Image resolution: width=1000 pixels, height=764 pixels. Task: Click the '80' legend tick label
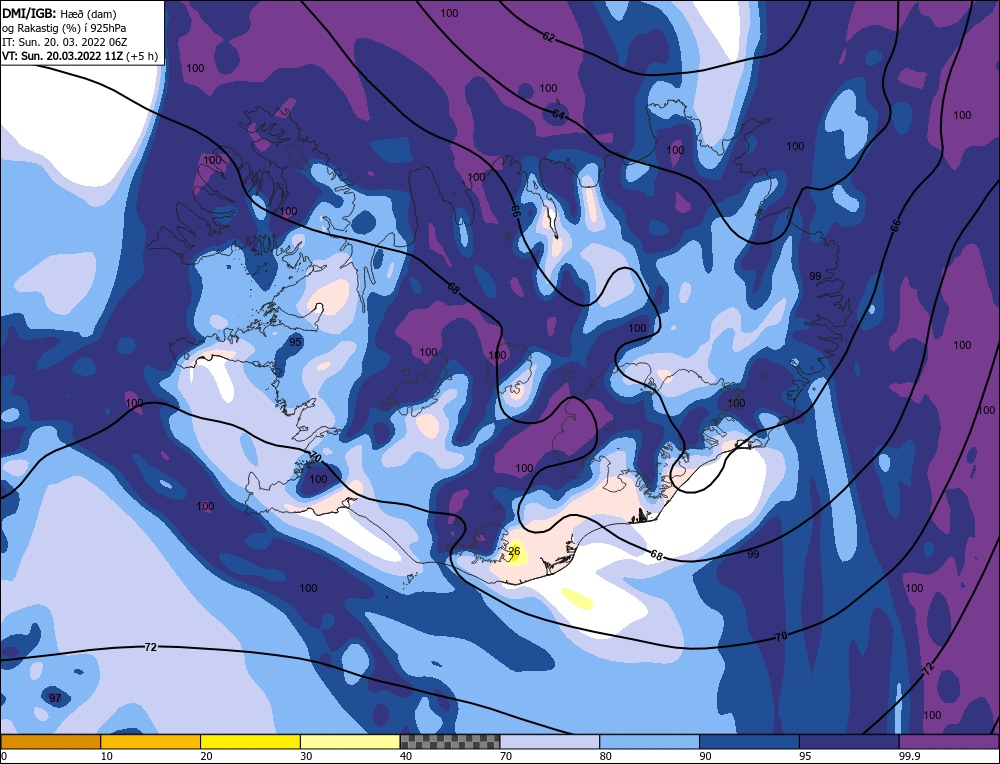[606, 756]
